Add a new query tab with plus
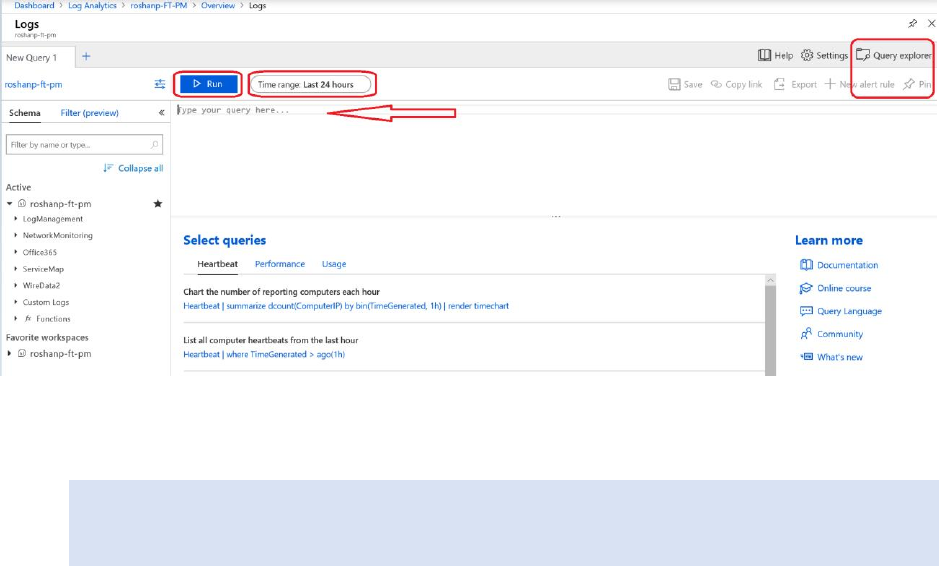This screenshot has height=566, width=939. 86,56
